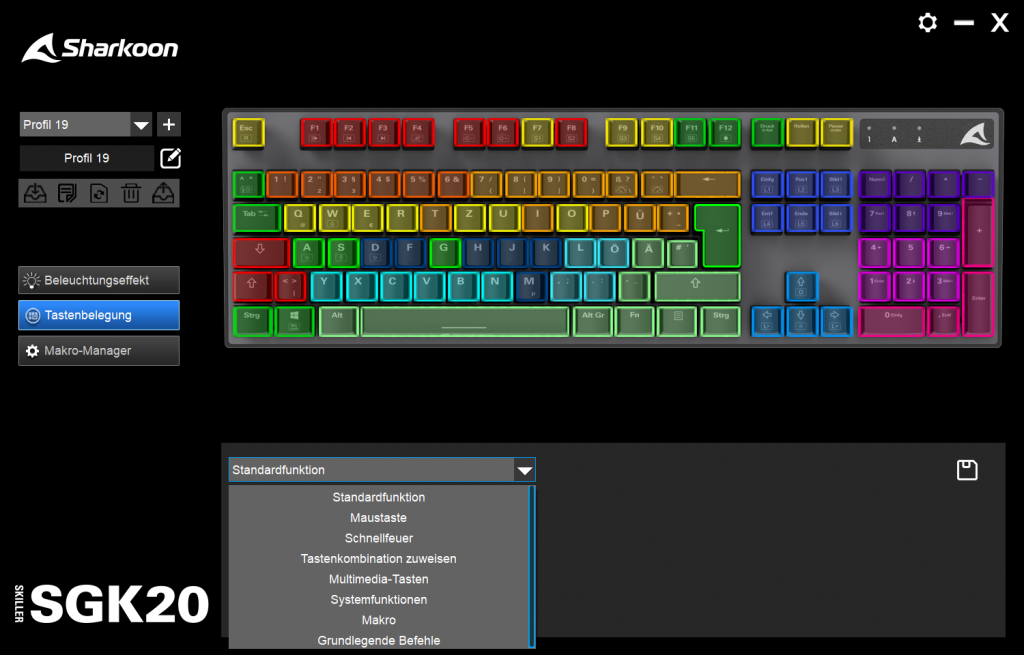
Task: Open the Profil 19 profile dropdown
Action: [141, 124]
